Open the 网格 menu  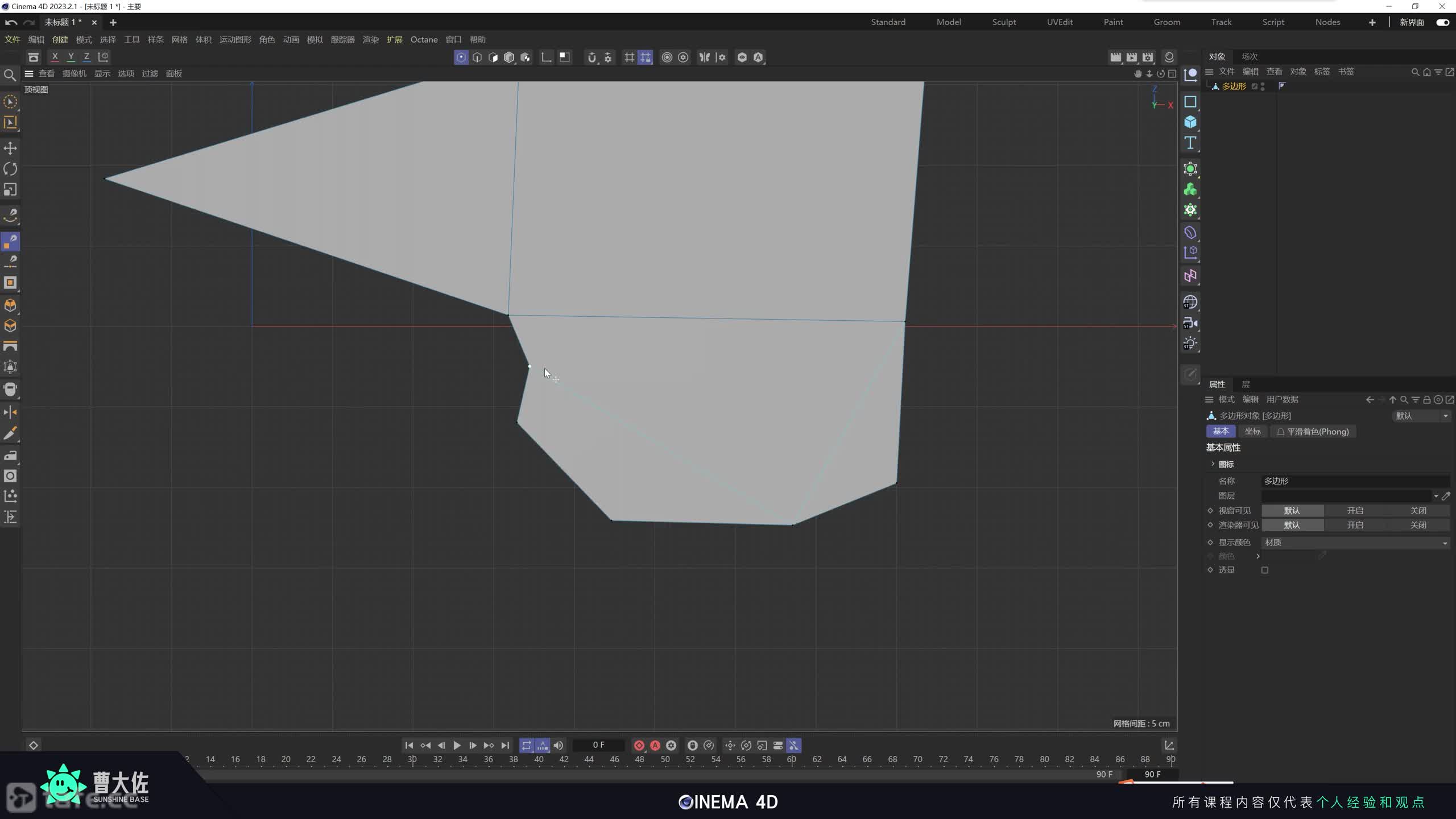point(179,40)
